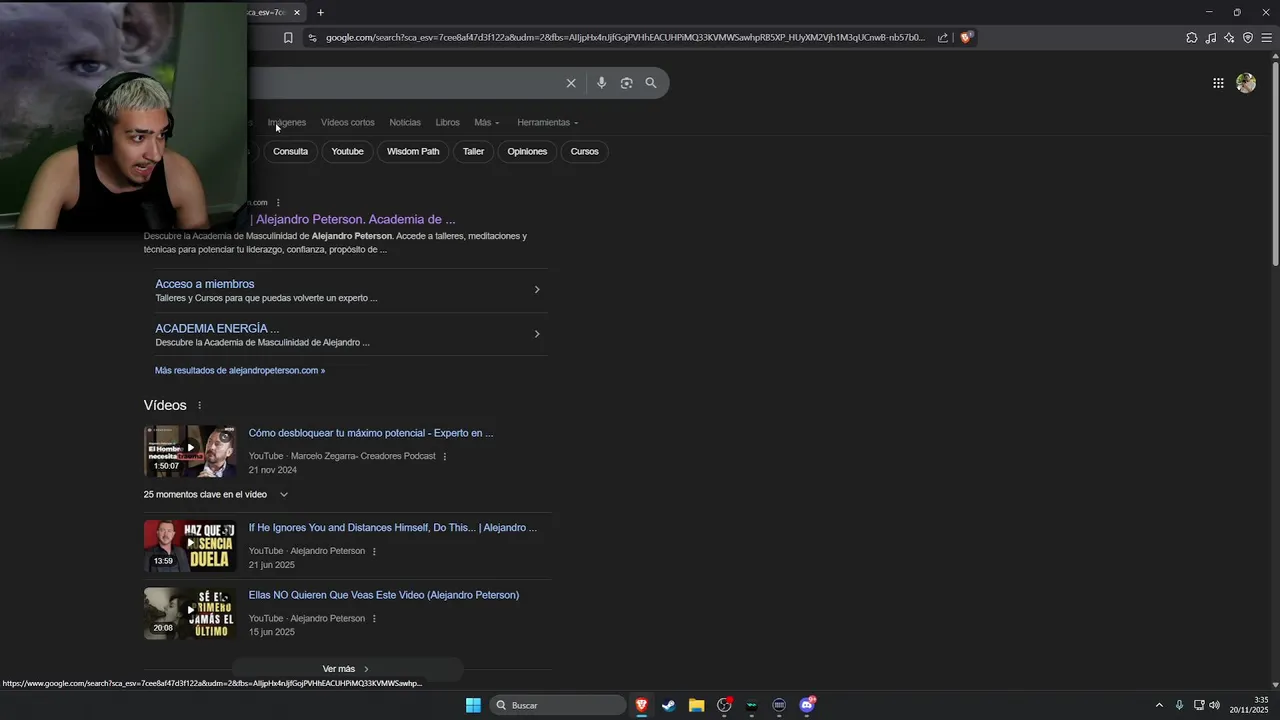Viewport: 1280px width, 720px height.
Task: Click the microphone icon in system tray
Action: (1180, 705)
